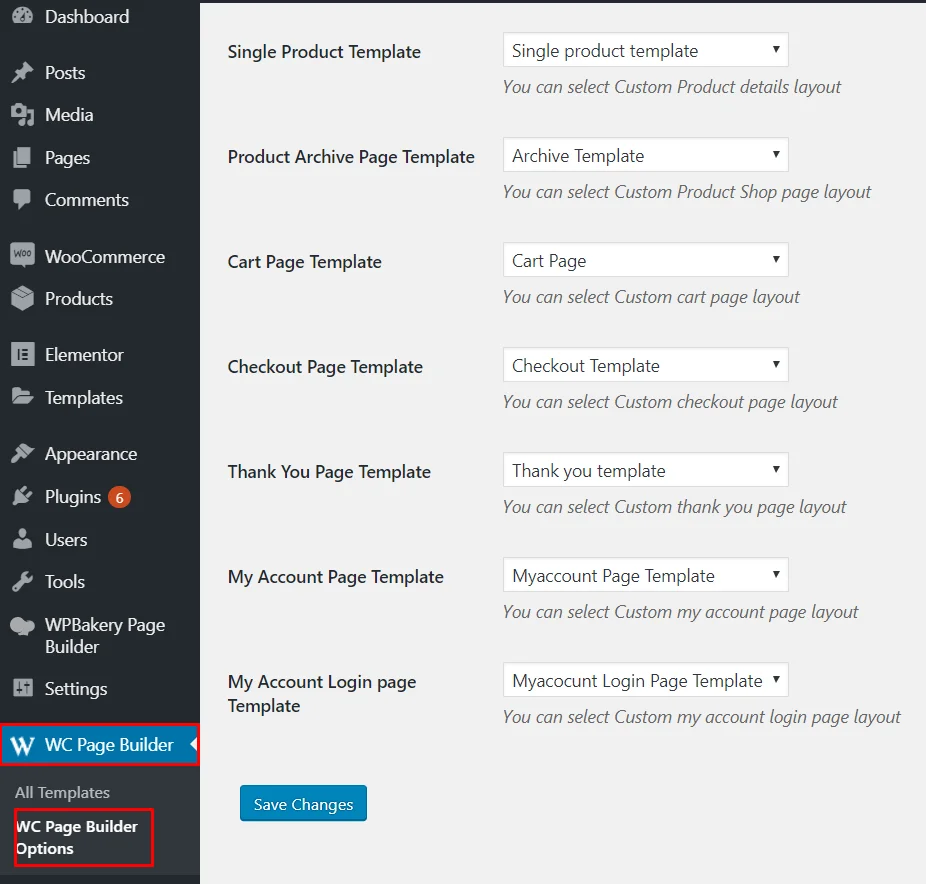Expand the Cart Page Template selector
This screenshot has width=926, height=884.
point(645,259)
